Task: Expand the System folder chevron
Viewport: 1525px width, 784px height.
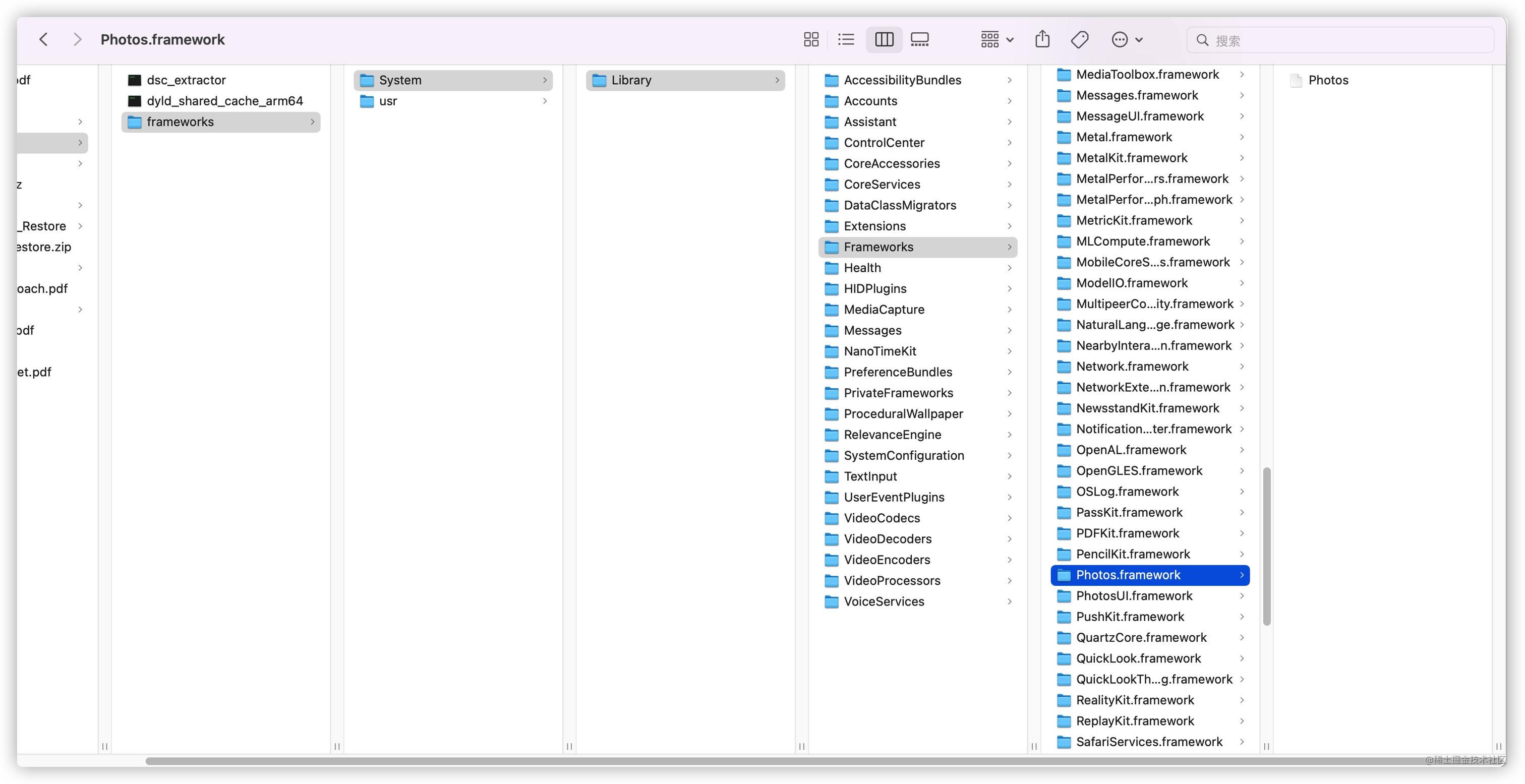Action: coord(545,80)
